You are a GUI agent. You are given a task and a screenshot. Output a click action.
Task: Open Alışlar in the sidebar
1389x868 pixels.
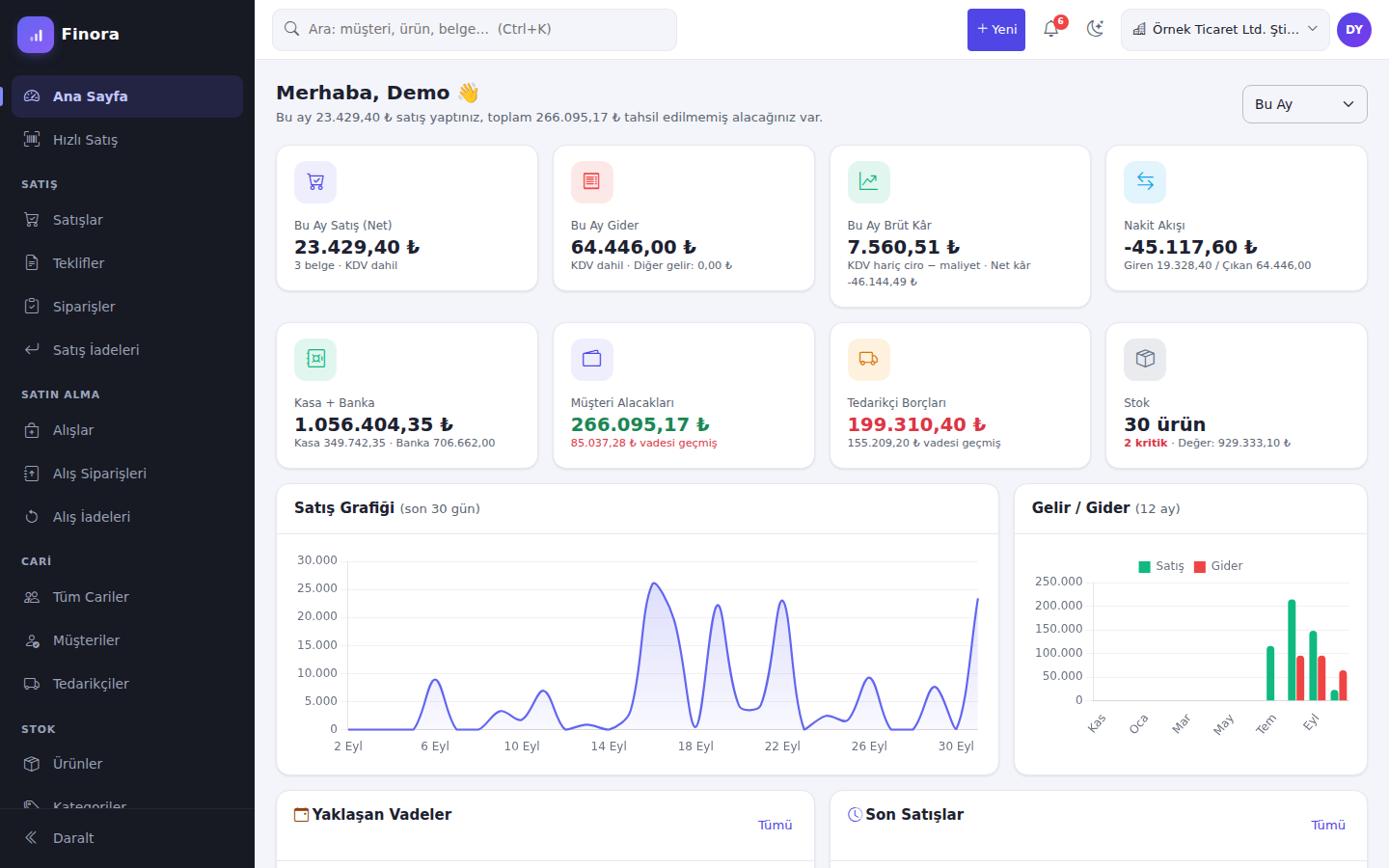point(127,430)
